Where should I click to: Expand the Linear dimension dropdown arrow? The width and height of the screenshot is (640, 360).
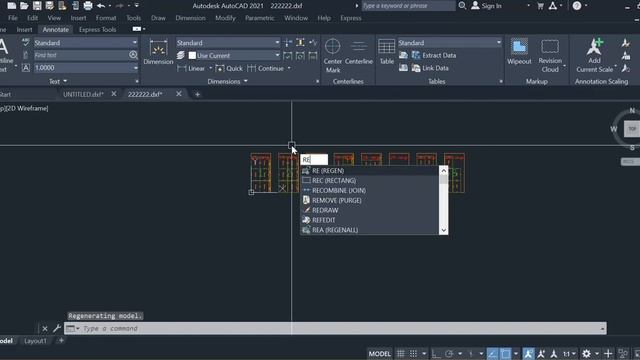coord(211,68)
